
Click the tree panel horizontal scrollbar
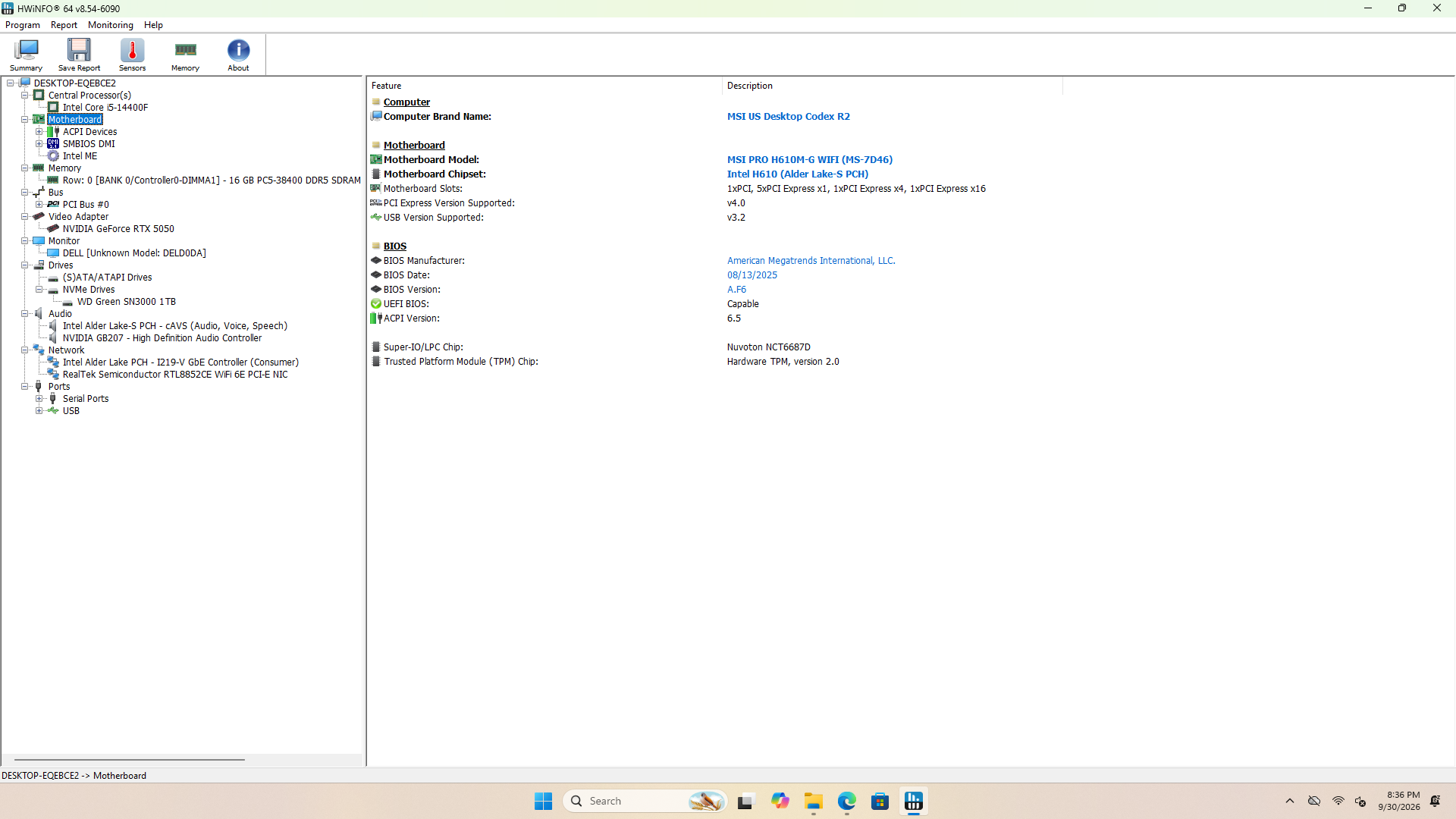pos(129,759)
